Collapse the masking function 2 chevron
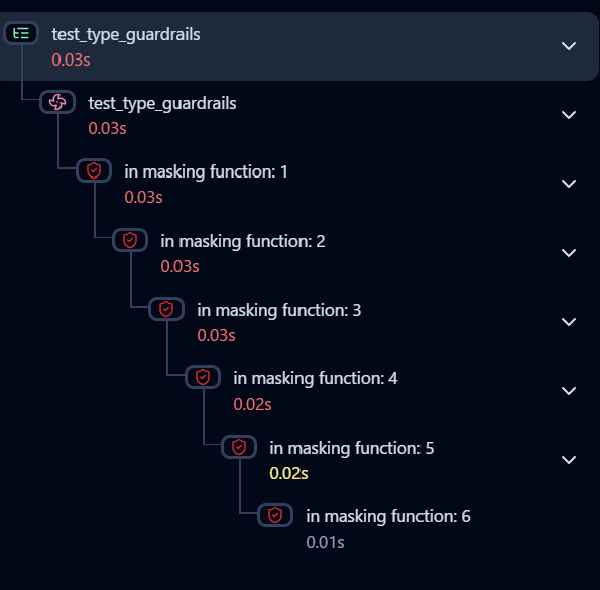This screenshot has height=590, width=600. (569, 253)
